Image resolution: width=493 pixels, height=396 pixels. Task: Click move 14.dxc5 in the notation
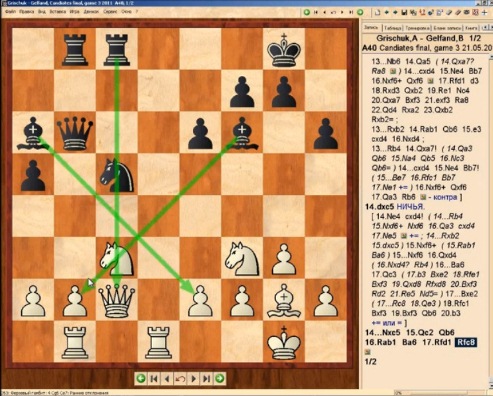379,207
